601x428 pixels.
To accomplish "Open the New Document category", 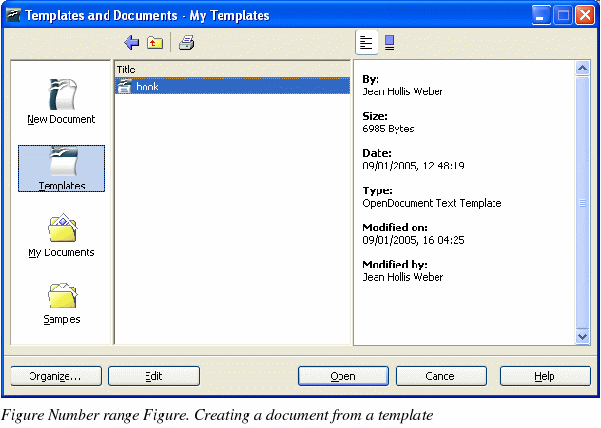I will point(61,98).
